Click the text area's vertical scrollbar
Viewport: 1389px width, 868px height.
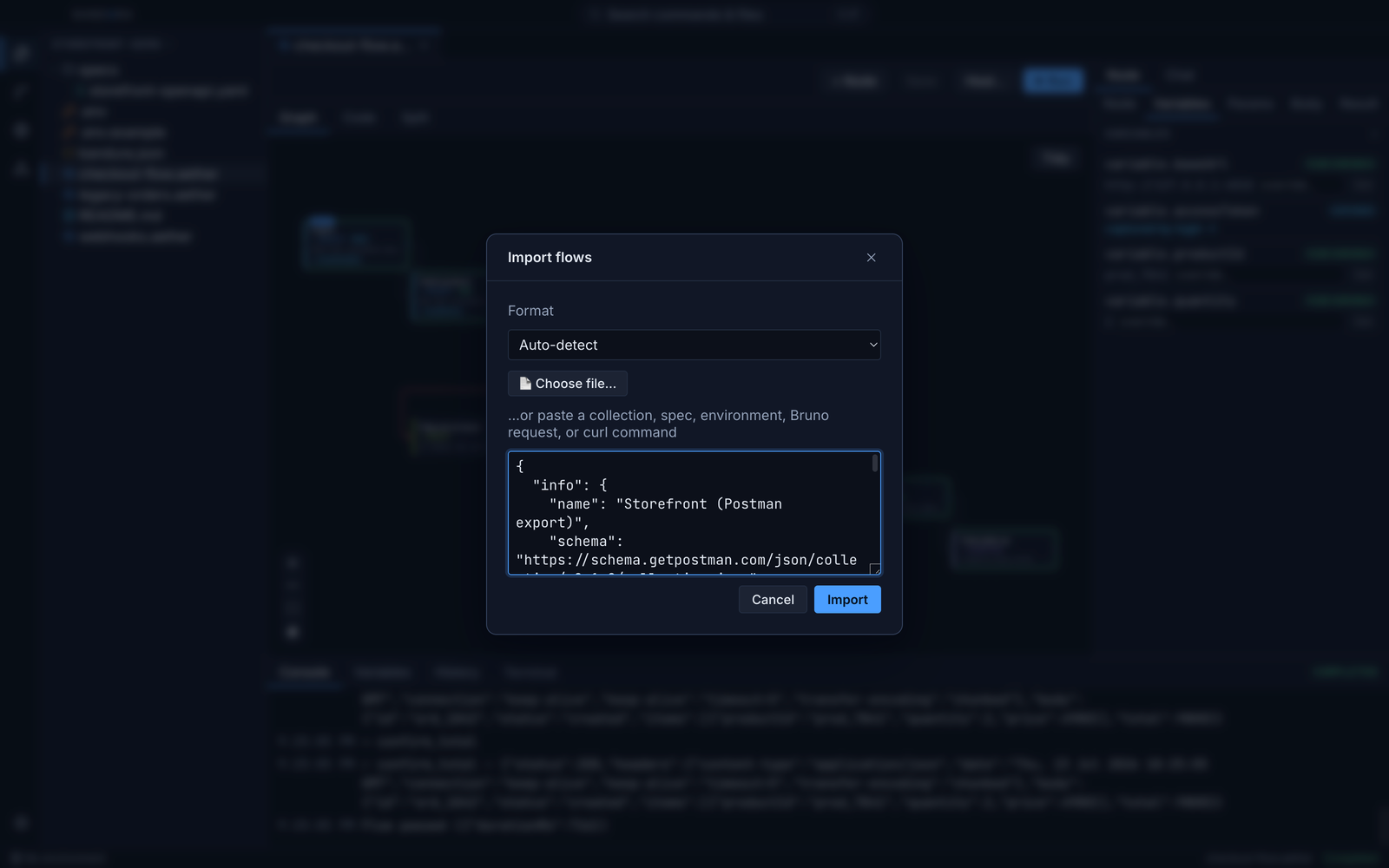874,464
